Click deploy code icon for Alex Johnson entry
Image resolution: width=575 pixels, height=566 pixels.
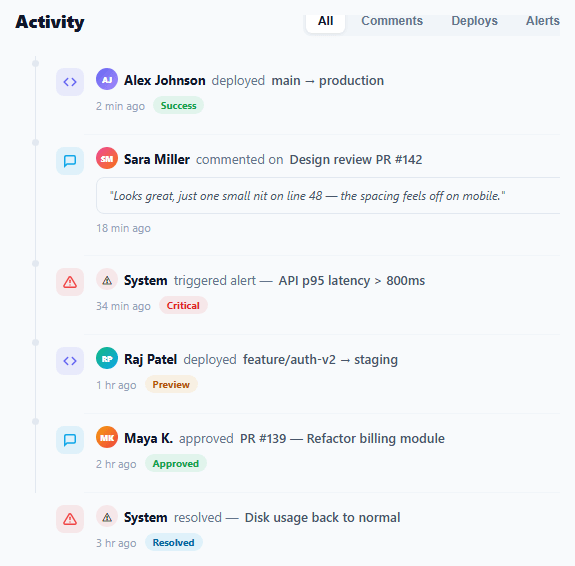click(70, 82)
